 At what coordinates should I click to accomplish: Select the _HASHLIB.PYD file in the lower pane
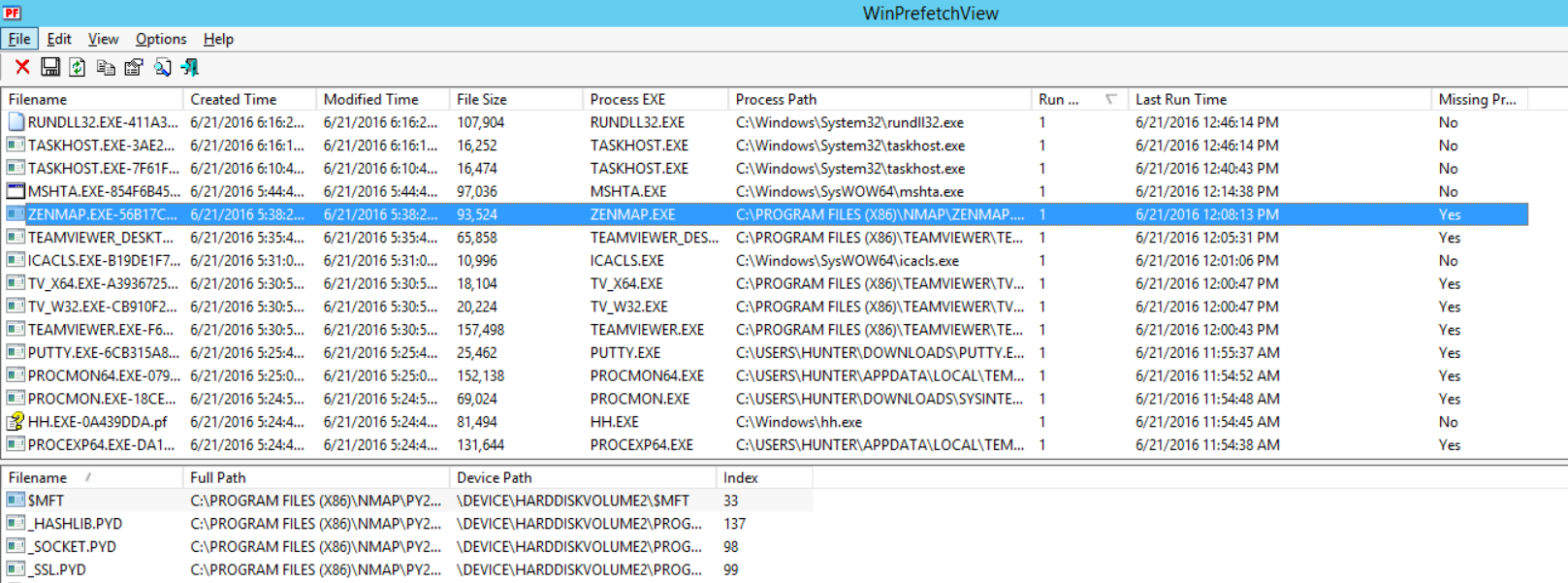[x=75, y=524]
